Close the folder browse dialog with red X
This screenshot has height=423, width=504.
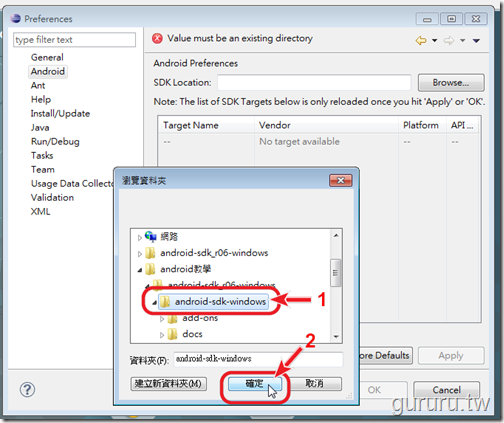pos(341,181)
